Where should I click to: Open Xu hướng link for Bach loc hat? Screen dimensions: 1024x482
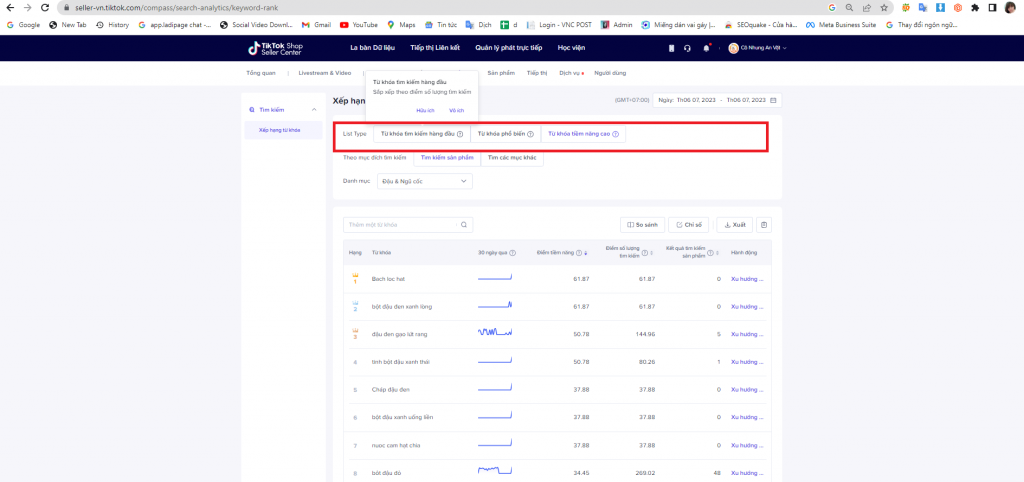(x=746, y=279)
